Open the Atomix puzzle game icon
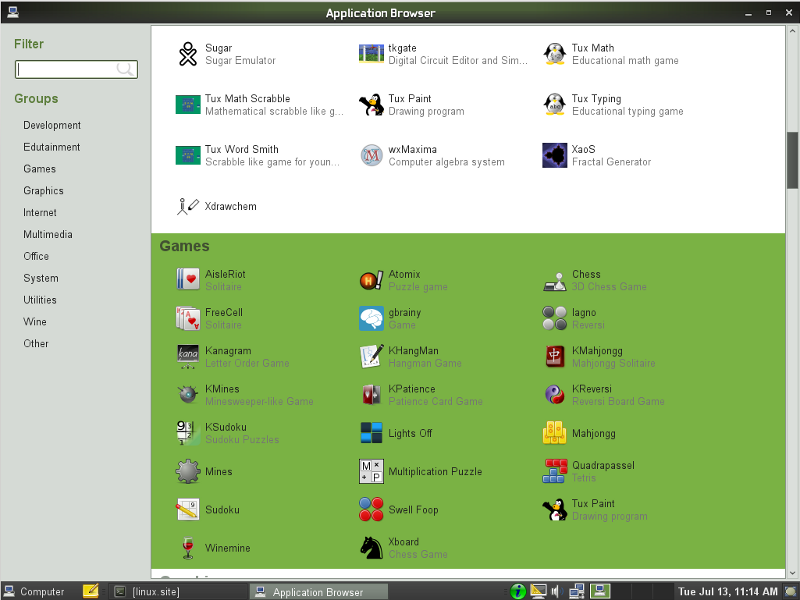Screen dimensions: 800x600 (x=371, y=280)
